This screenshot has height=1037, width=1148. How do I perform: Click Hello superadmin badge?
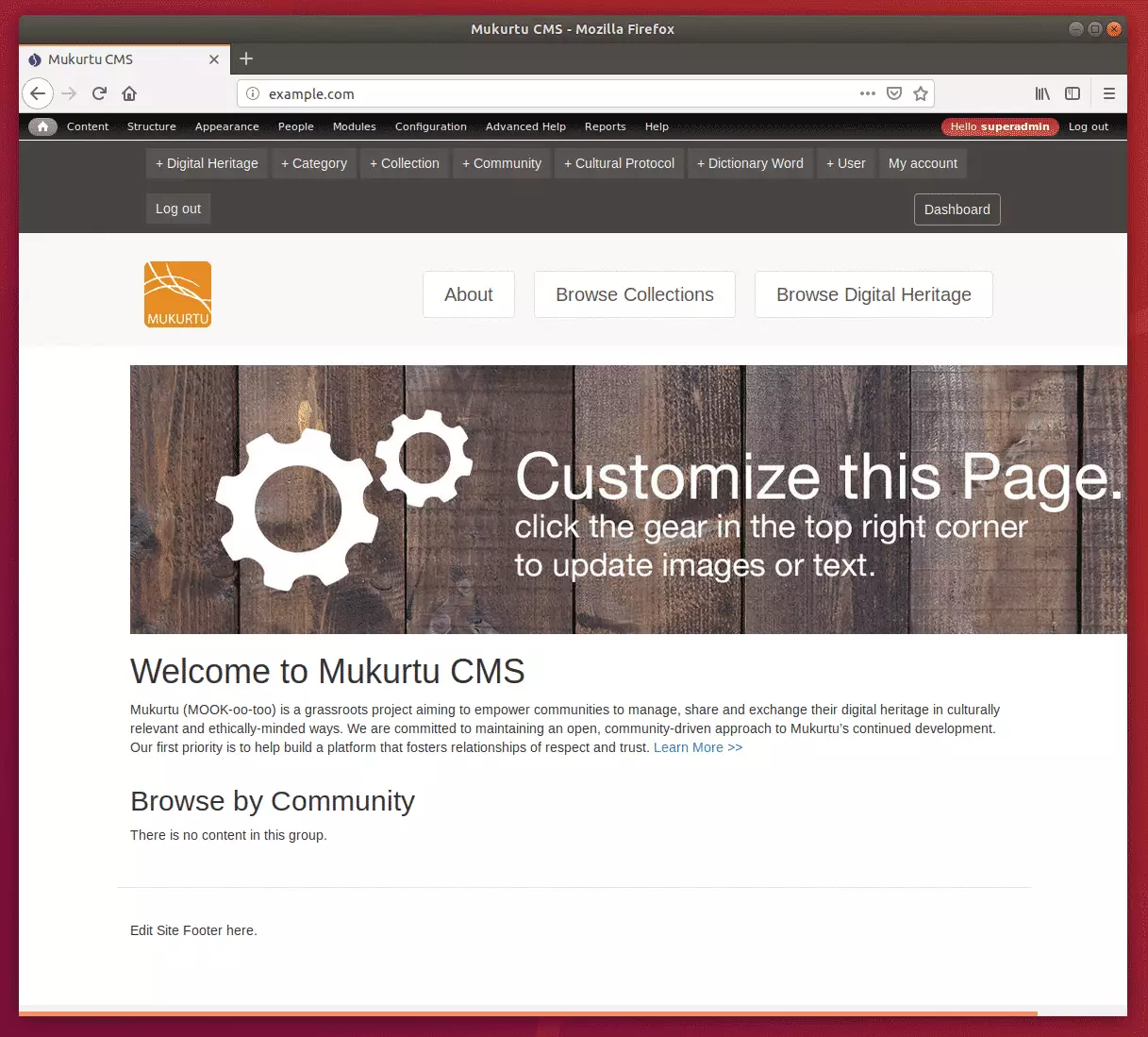tap(1000, 126)
